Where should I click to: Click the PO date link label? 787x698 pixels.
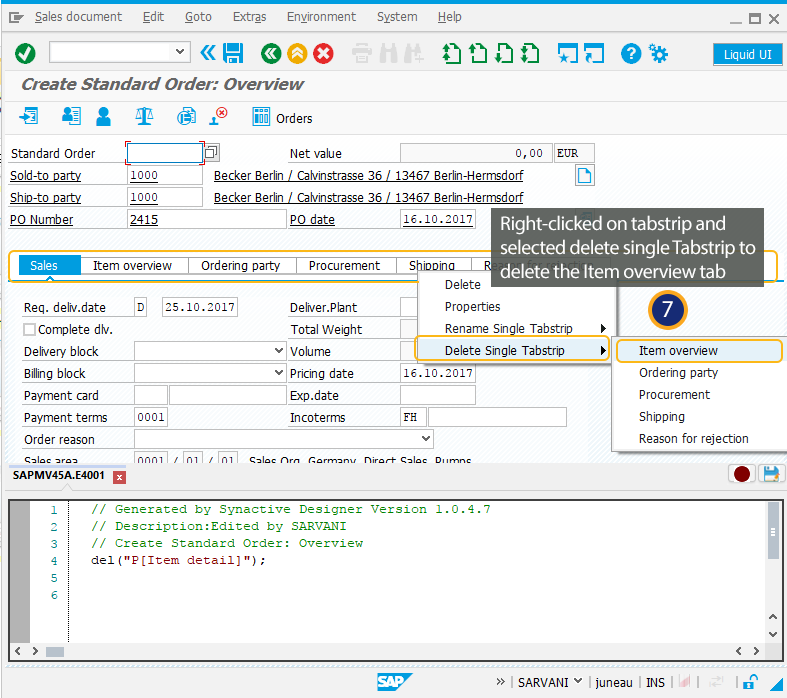click(312, 220)
